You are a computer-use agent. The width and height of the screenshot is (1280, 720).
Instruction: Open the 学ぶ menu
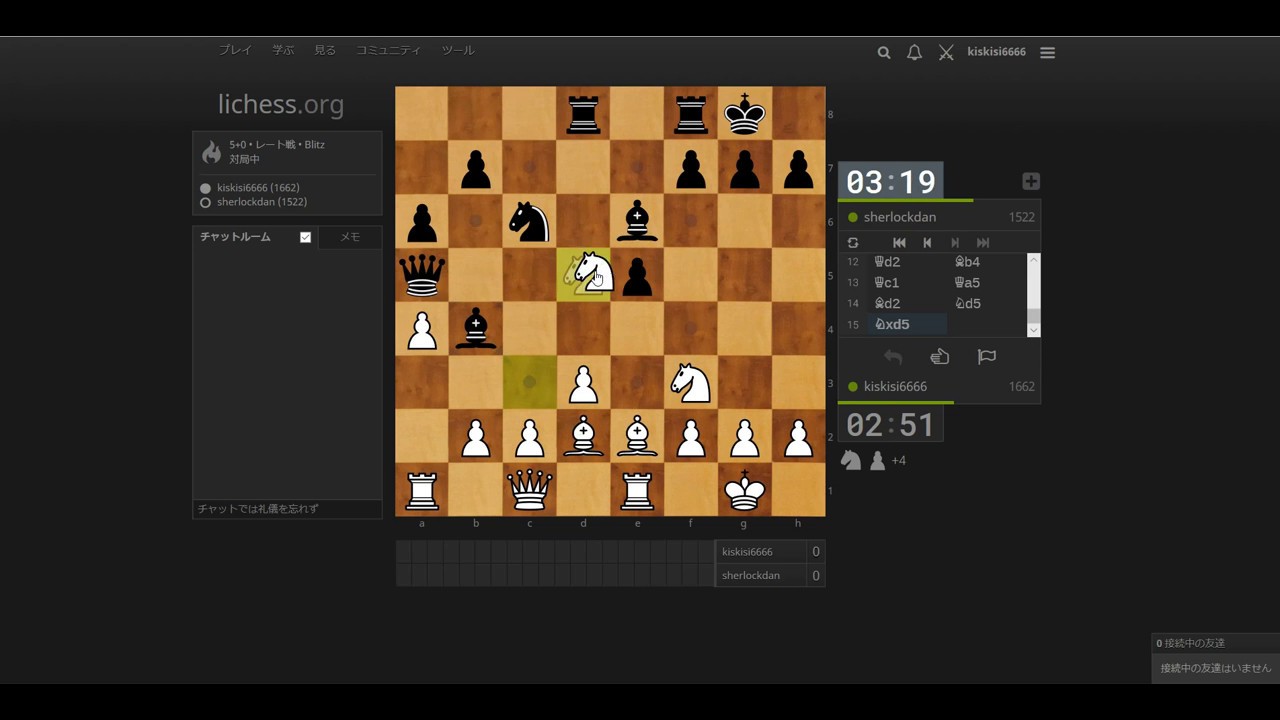283,50
